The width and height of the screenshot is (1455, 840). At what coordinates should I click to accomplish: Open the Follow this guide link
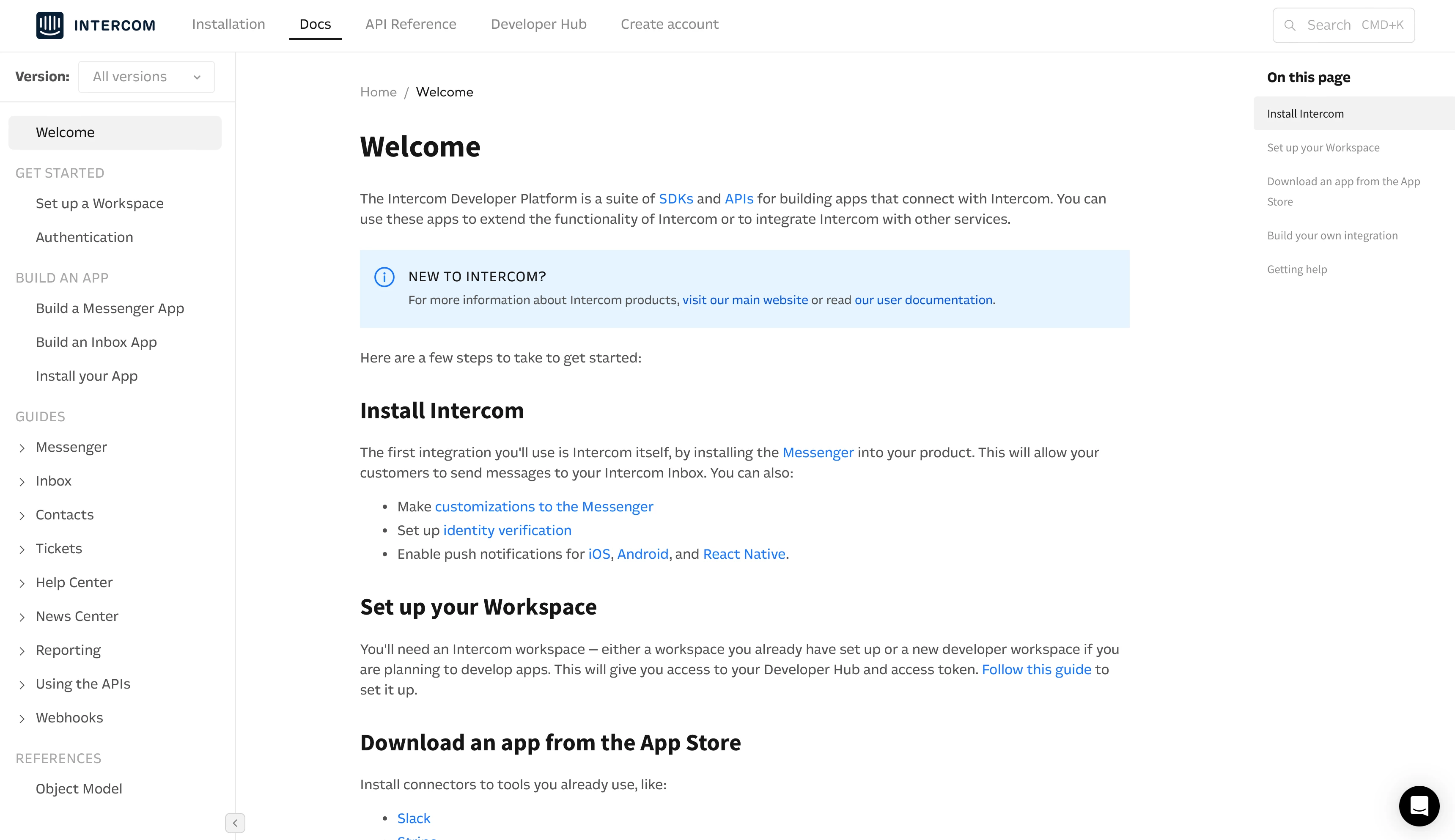click(x=1036, y=670)
